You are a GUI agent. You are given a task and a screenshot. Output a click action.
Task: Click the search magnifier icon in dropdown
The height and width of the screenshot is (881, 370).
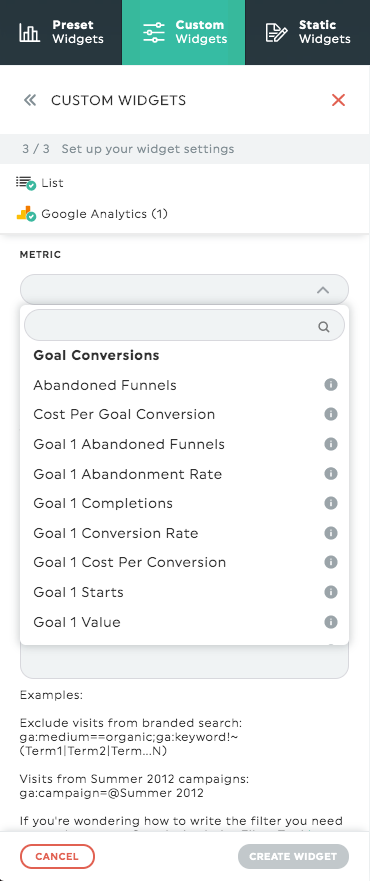coord(324,326)
